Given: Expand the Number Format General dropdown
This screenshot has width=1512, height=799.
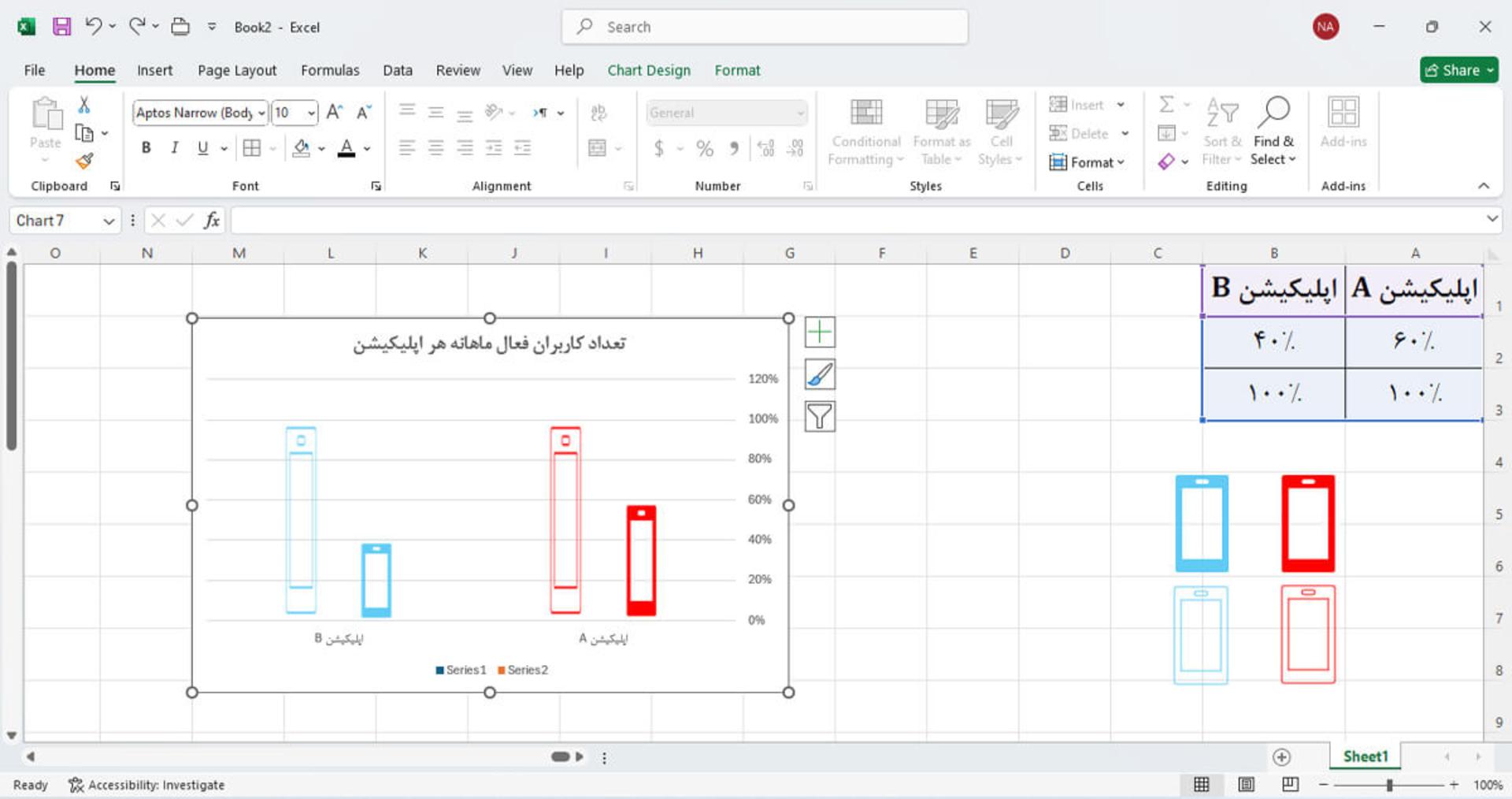Looking at the screenshot, I should [x=800, y=113].
